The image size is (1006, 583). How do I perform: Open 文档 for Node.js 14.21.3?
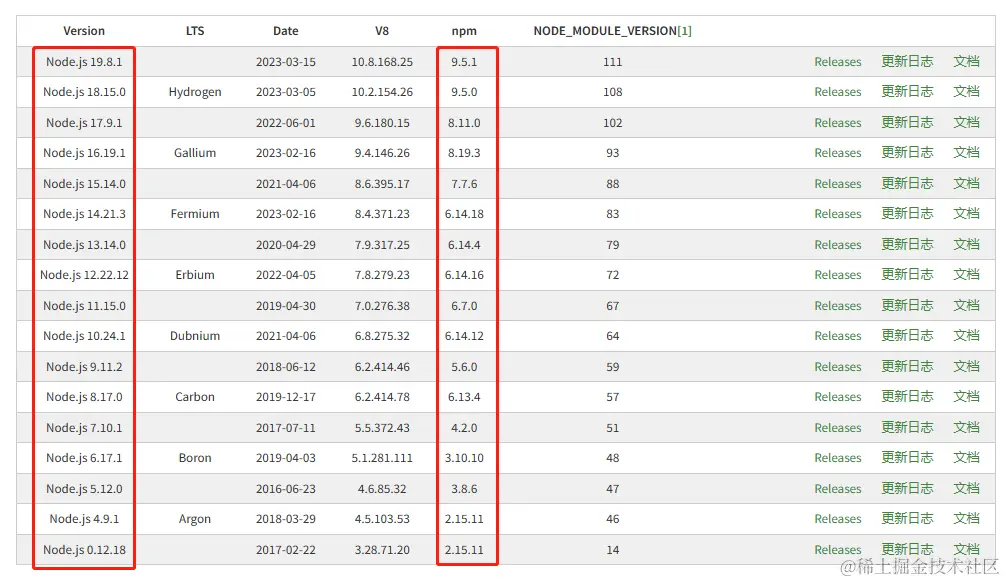[966, 214]
